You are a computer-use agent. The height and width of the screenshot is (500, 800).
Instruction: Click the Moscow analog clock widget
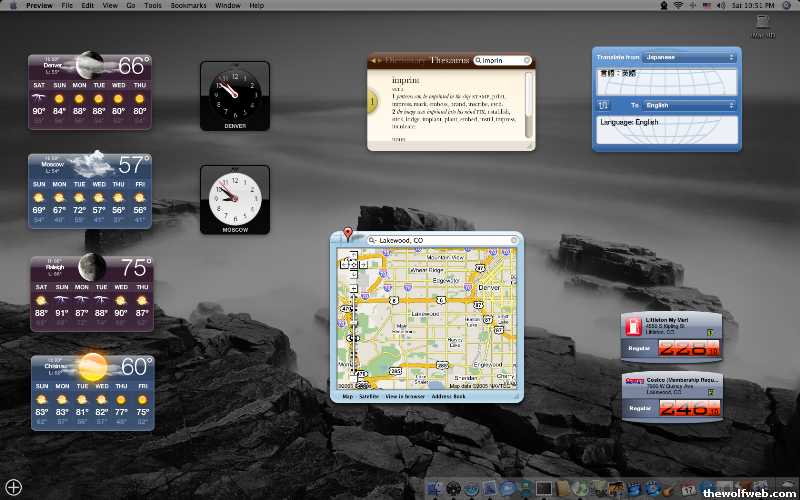pyautogui.click(x=234, y=199)
